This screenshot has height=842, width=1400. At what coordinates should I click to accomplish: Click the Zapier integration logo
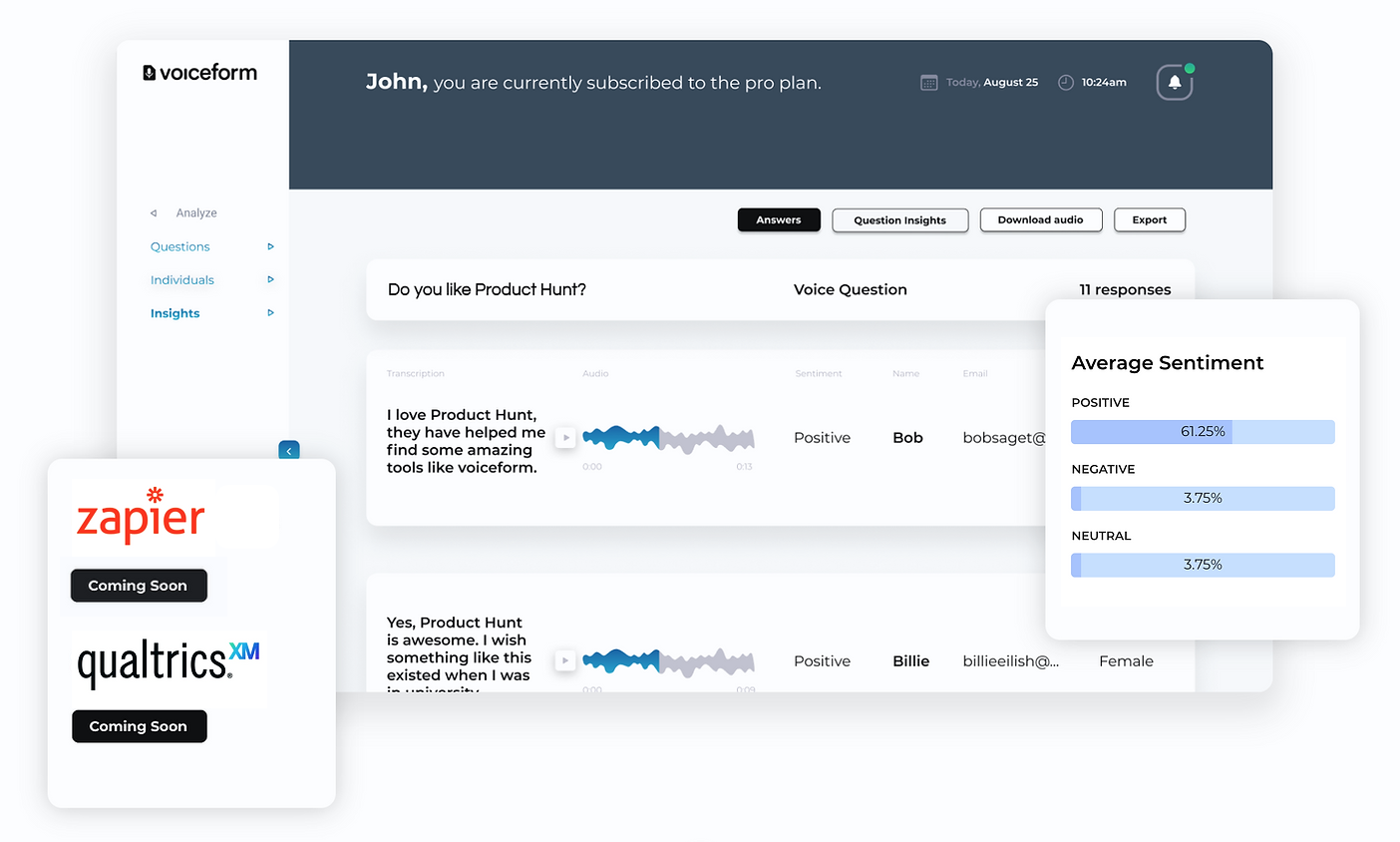point(140,515)
